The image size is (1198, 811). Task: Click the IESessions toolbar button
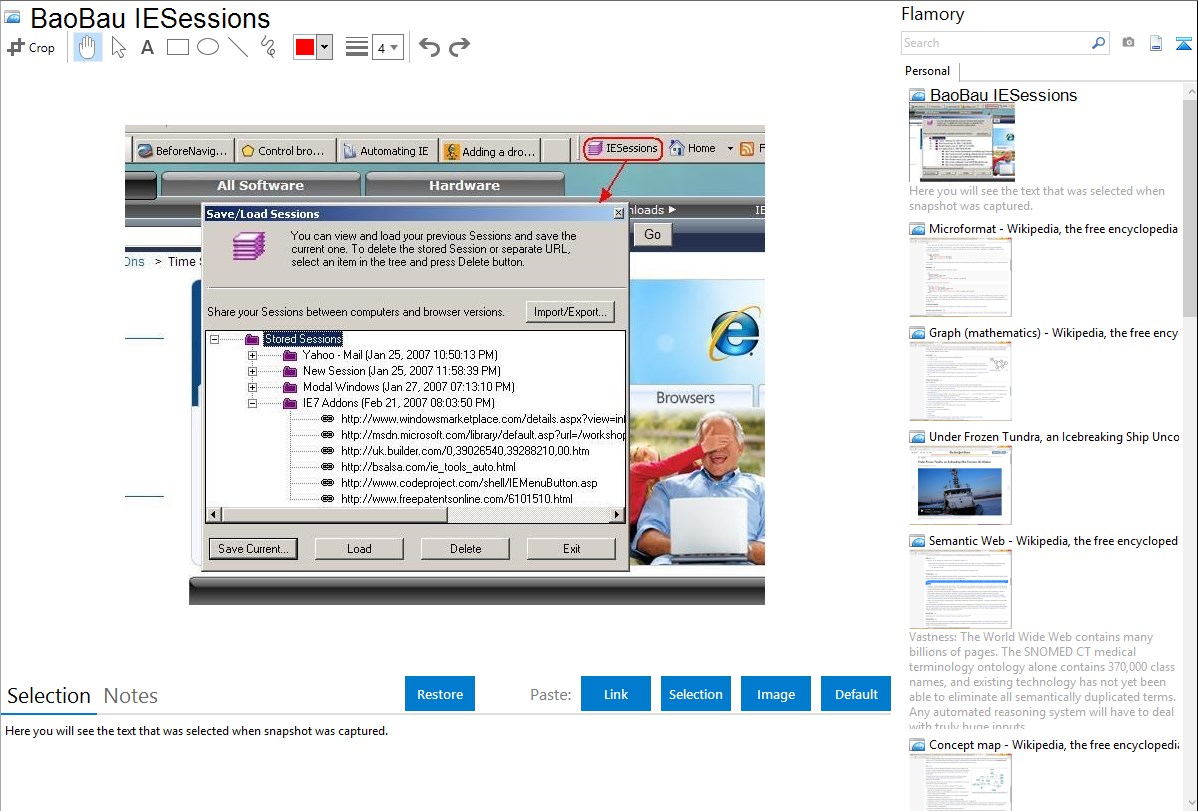click(x=623, y=148)
